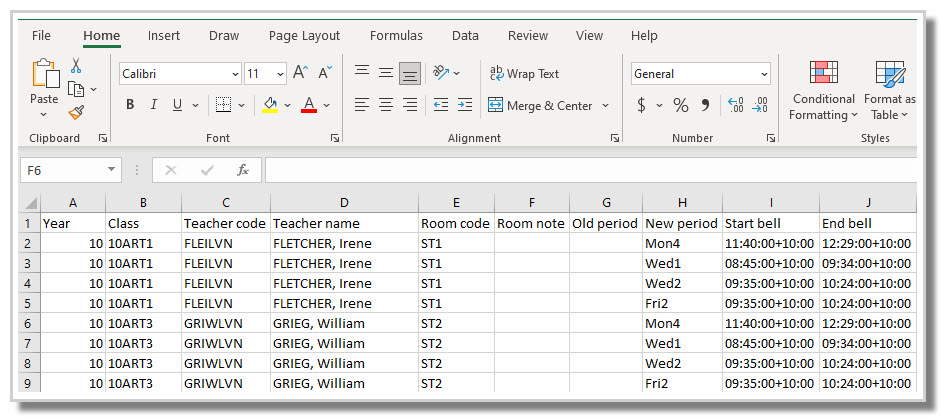
Task: Open the font size dropdown
Action: pos(281,74)
